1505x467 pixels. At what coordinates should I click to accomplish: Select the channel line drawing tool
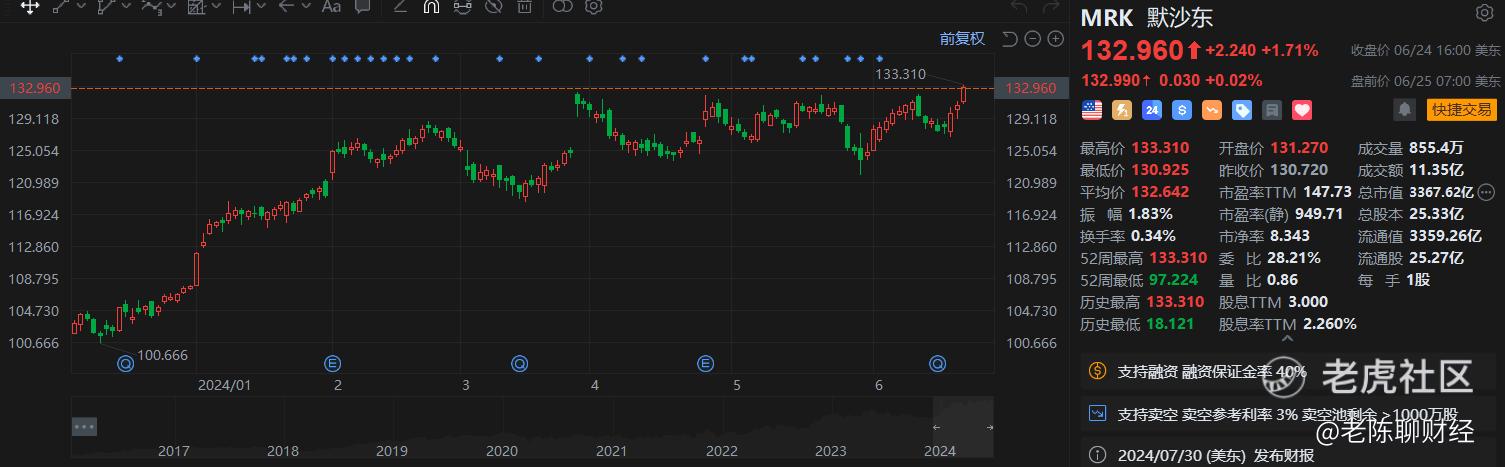click(x=107, y=6)
